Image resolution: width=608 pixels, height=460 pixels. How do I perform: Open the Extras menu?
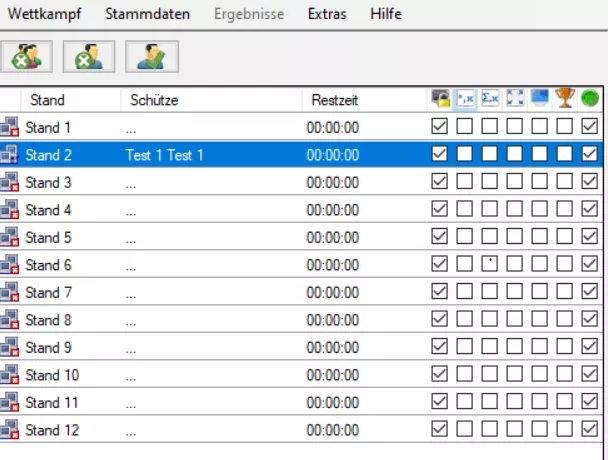(x=327, y=15)
